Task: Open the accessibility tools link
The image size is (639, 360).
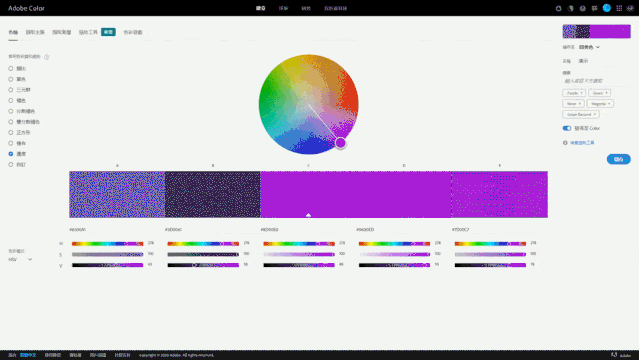Action: 582,143
